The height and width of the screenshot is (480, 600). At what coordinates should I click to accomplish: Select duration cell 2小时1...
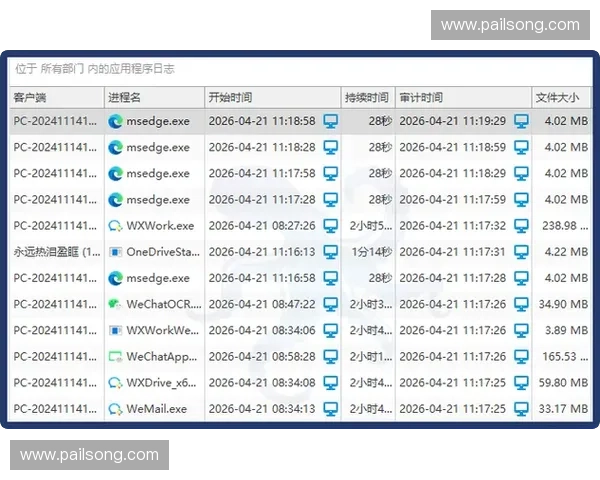coord(371,357)
